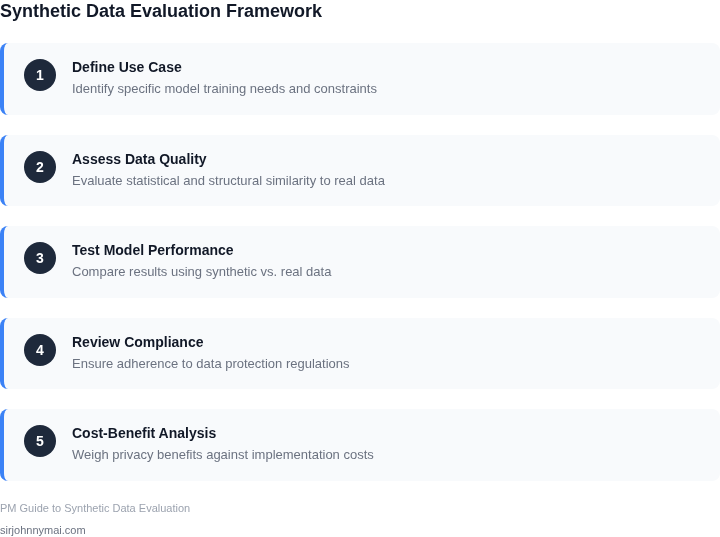720x537 pixels.
Task: Select the 'Synthetic Data Evaluation Framework' heading
Action: coord(161,11)
